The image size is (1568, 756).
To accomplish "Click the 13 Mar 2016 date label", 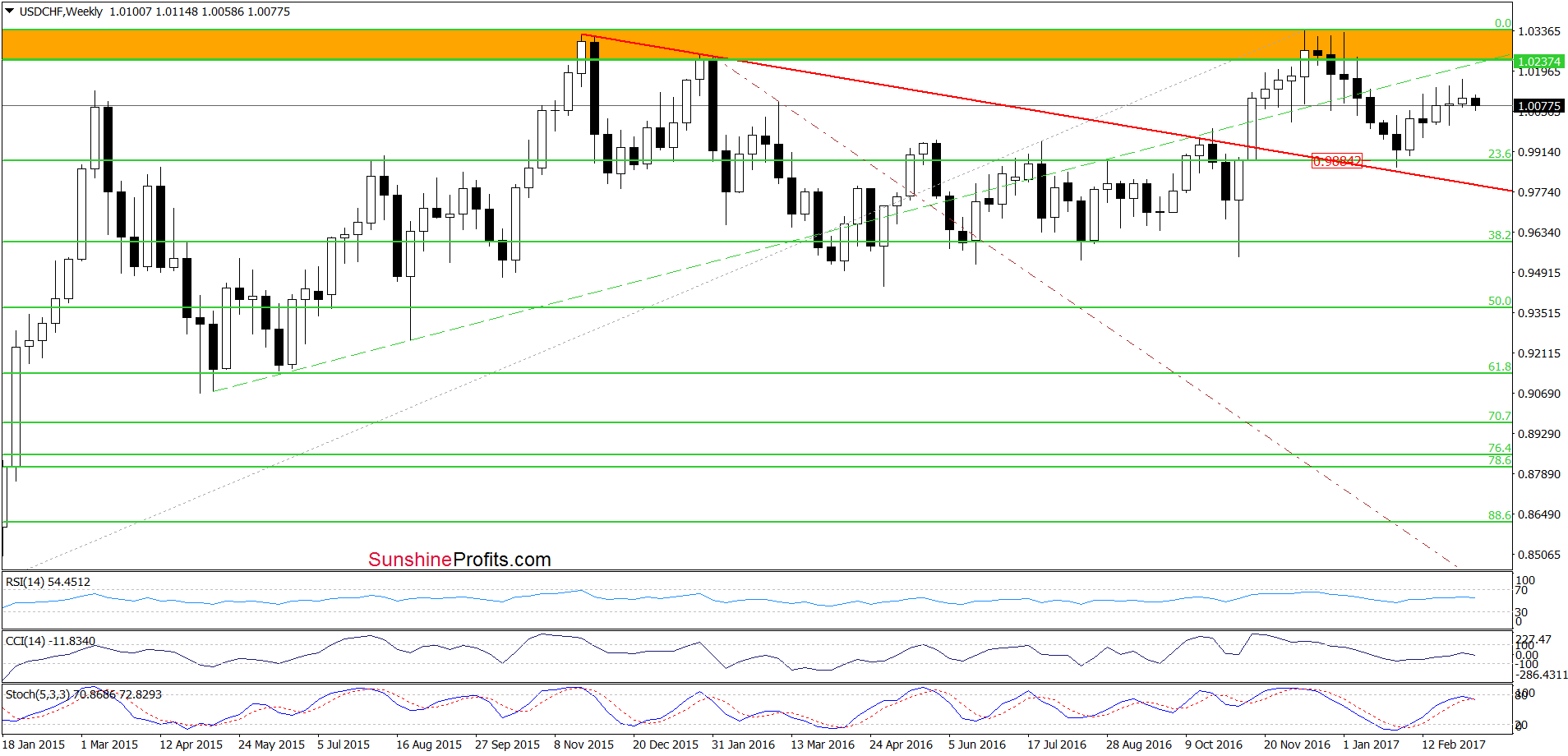I will (x=823, y=744).
